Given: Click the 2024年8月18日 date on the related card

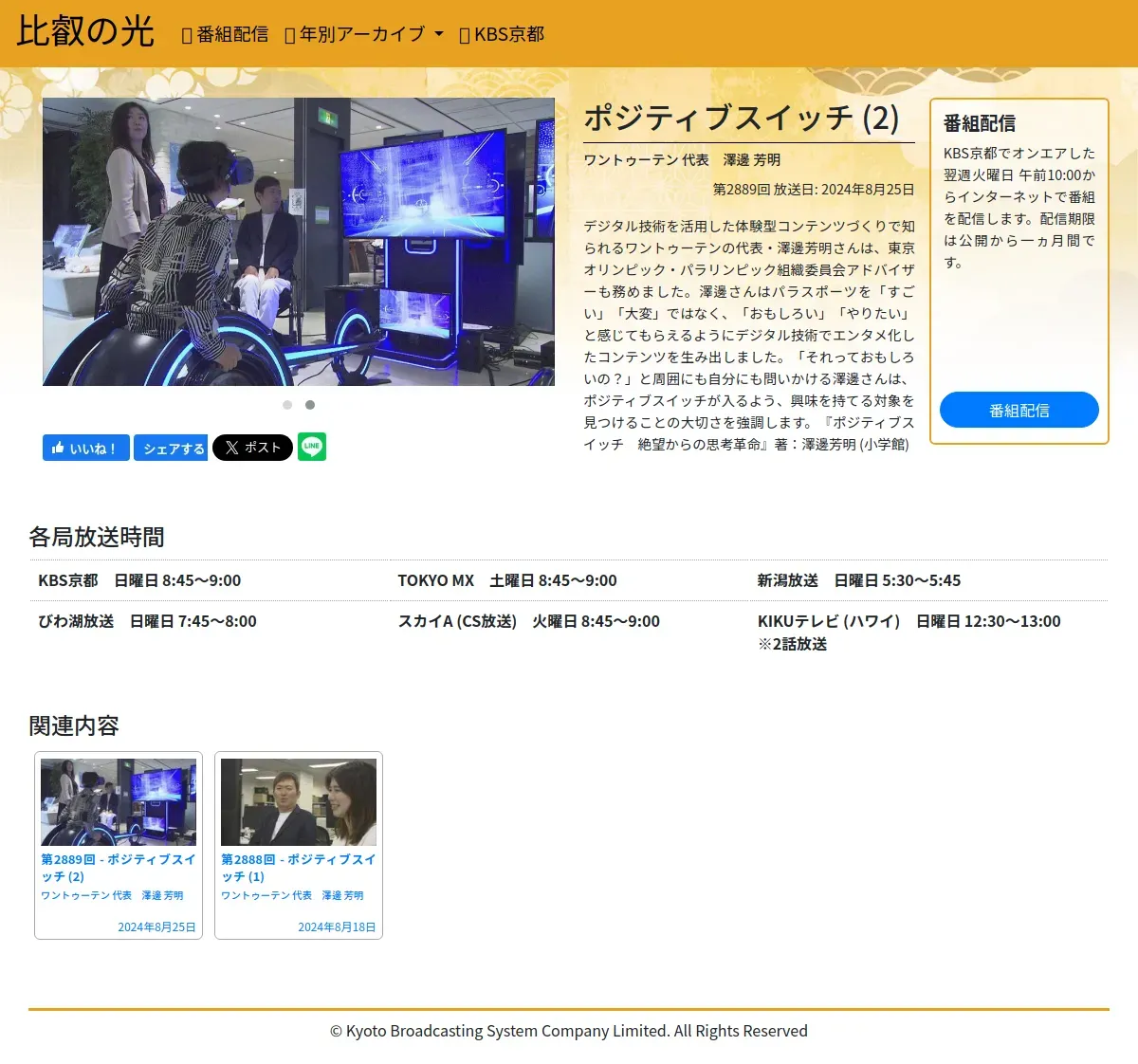Looking at the screenshot, I should [x=337, y=927].
